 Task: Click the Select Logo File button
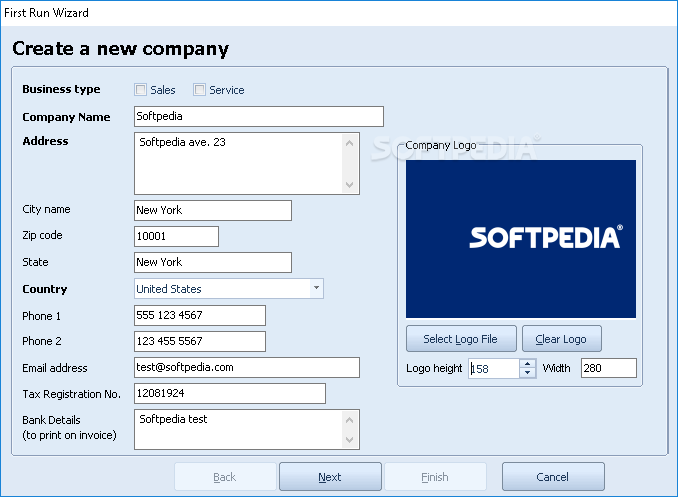(x=461, y=339)
